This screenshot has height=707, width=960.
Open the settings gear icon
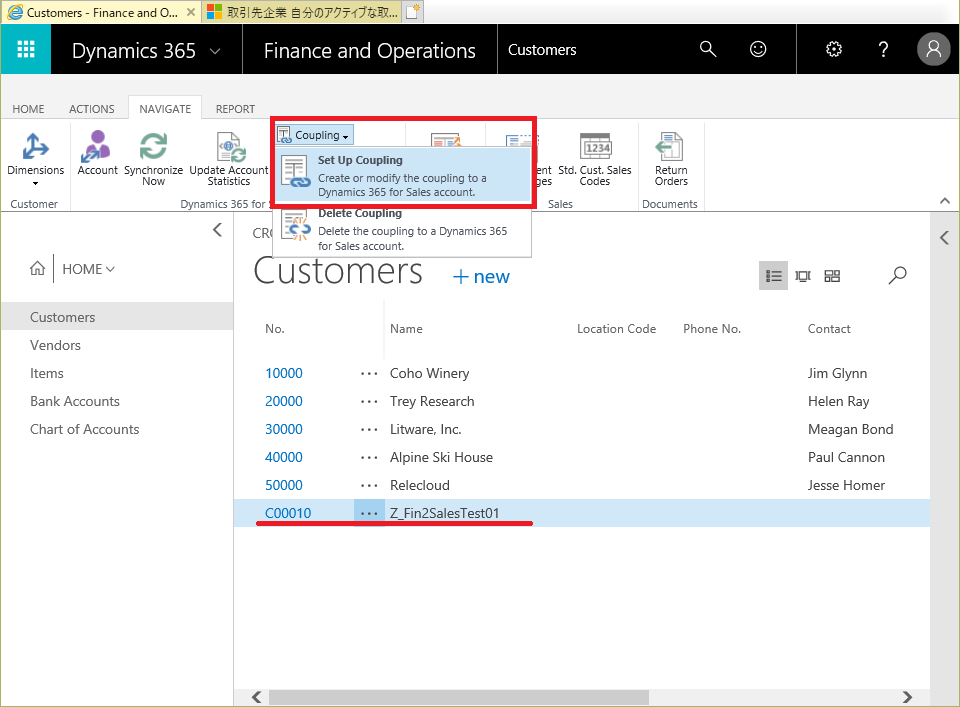click(x=834, y=49)
